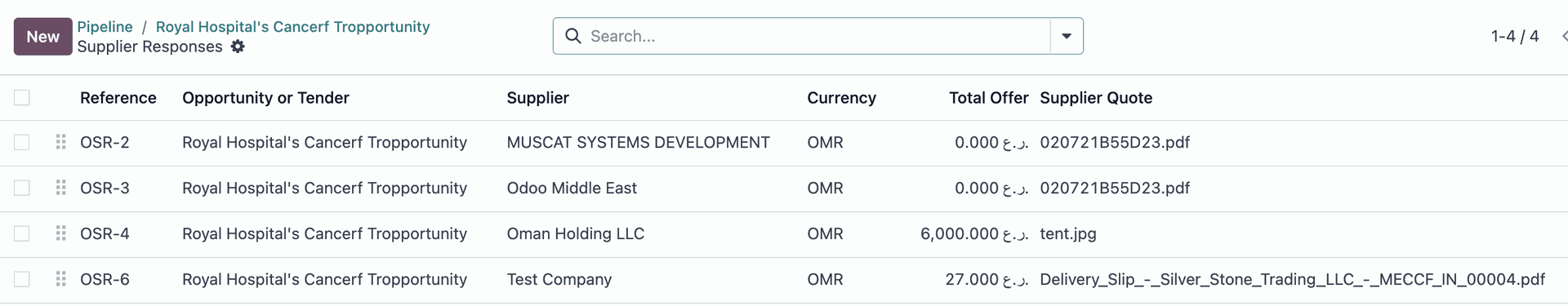Tick the checkbox for OSR-6

[22, 279]
